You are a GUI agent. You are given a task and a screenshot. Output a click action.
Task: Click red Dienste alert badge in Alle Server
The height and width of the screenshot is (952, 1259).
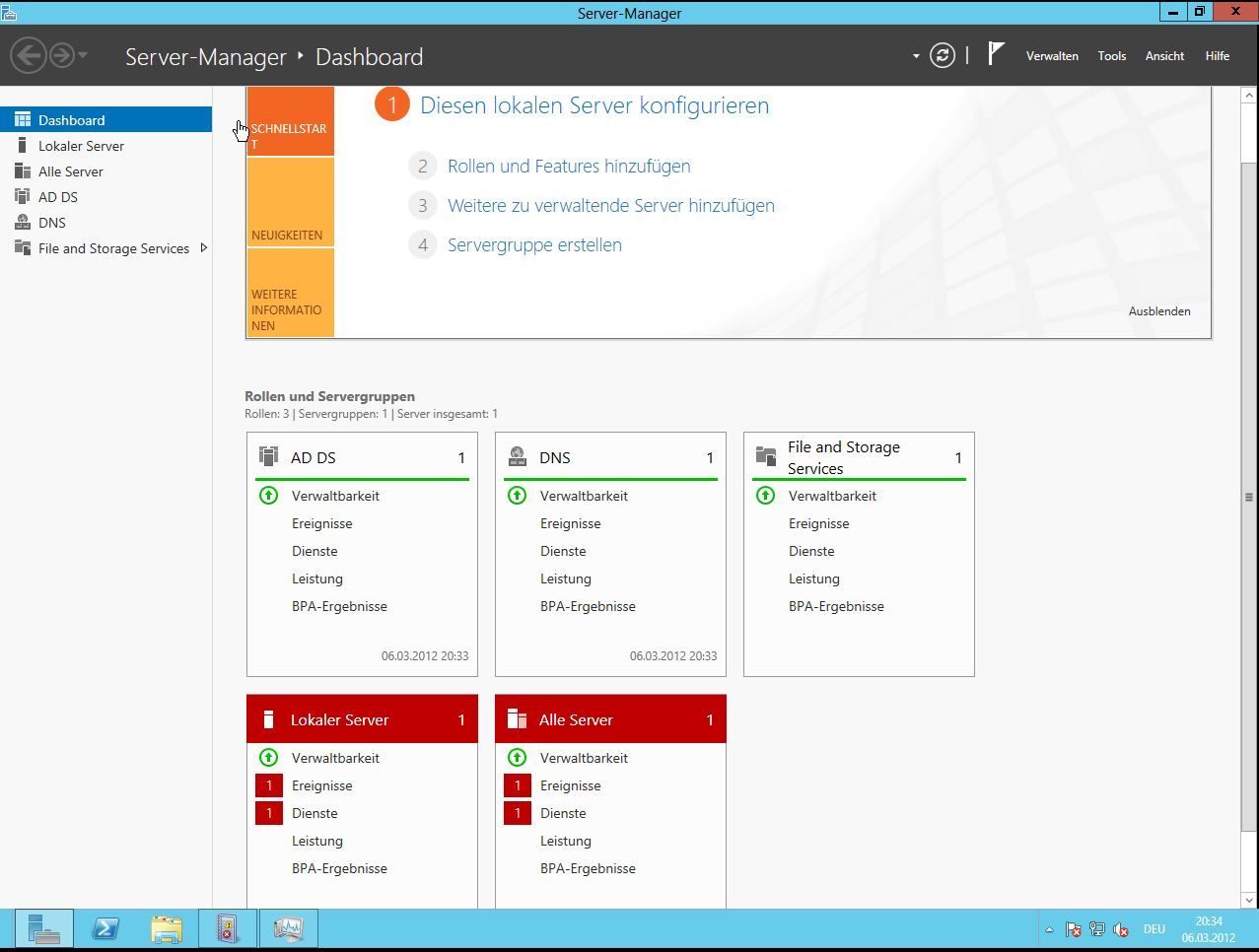coord(517,813)
